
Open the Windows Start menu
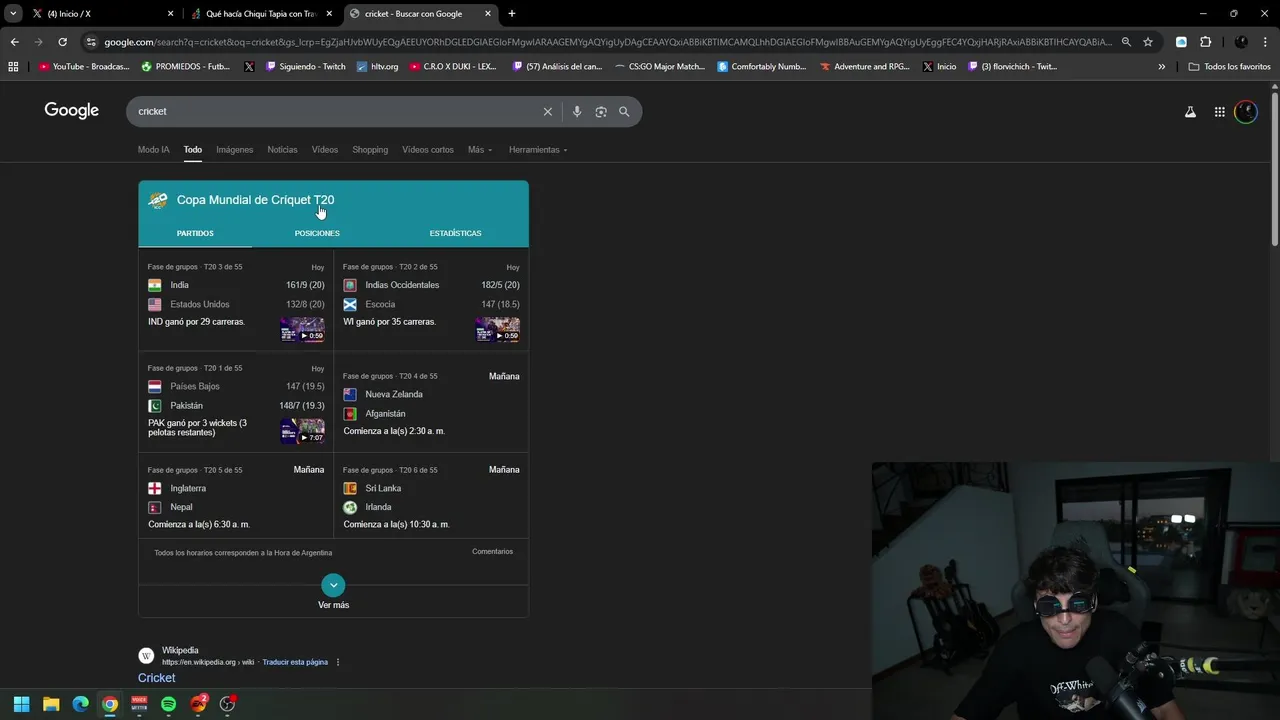(x=21, y=704)
